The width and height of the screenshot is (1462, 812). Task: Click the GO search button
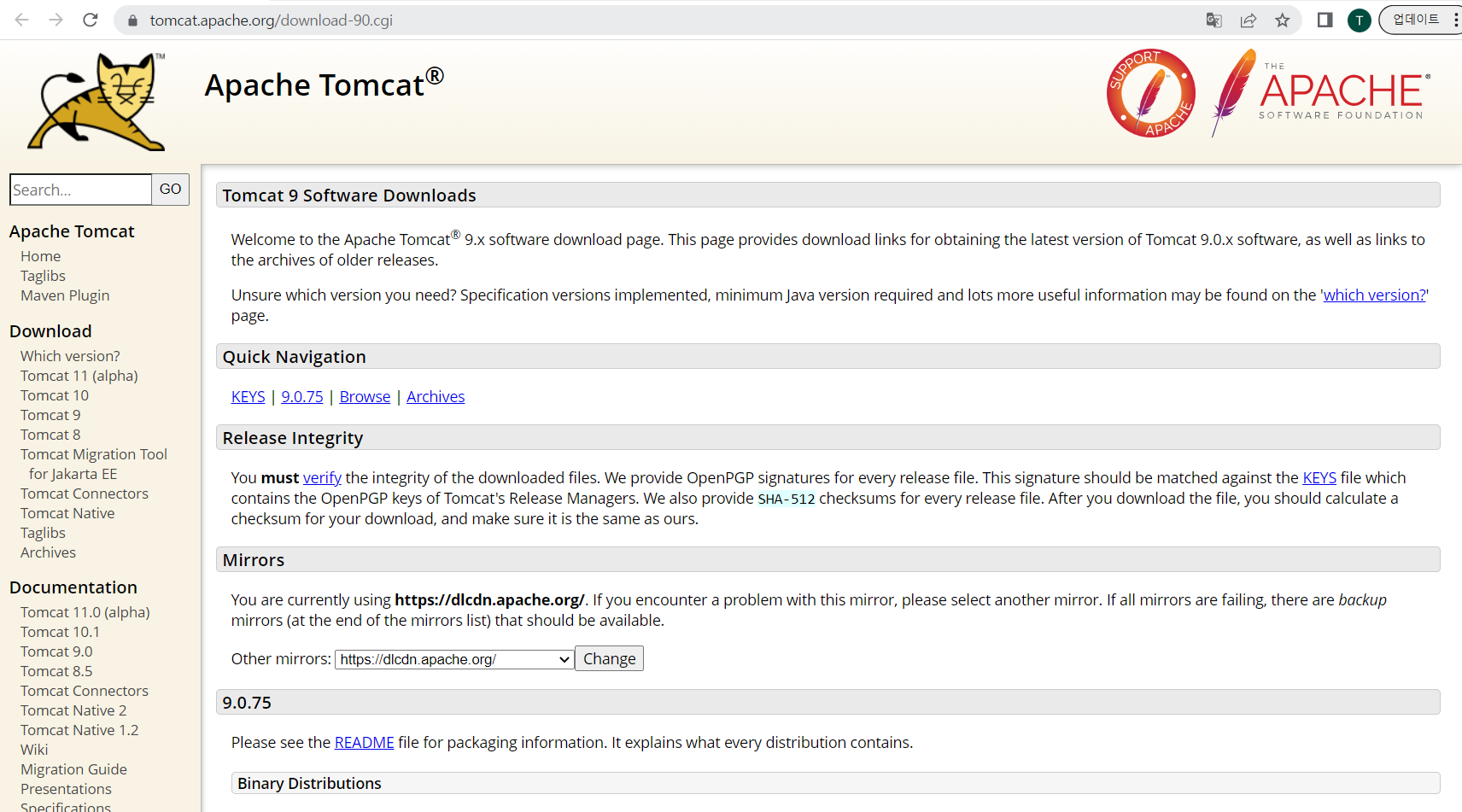[x=171, y=189]
